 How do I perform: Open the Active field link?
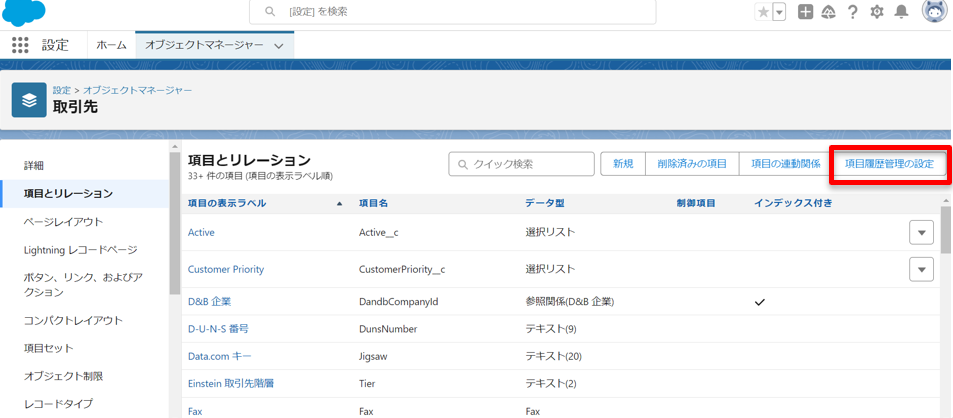click(x=201, y=232)
